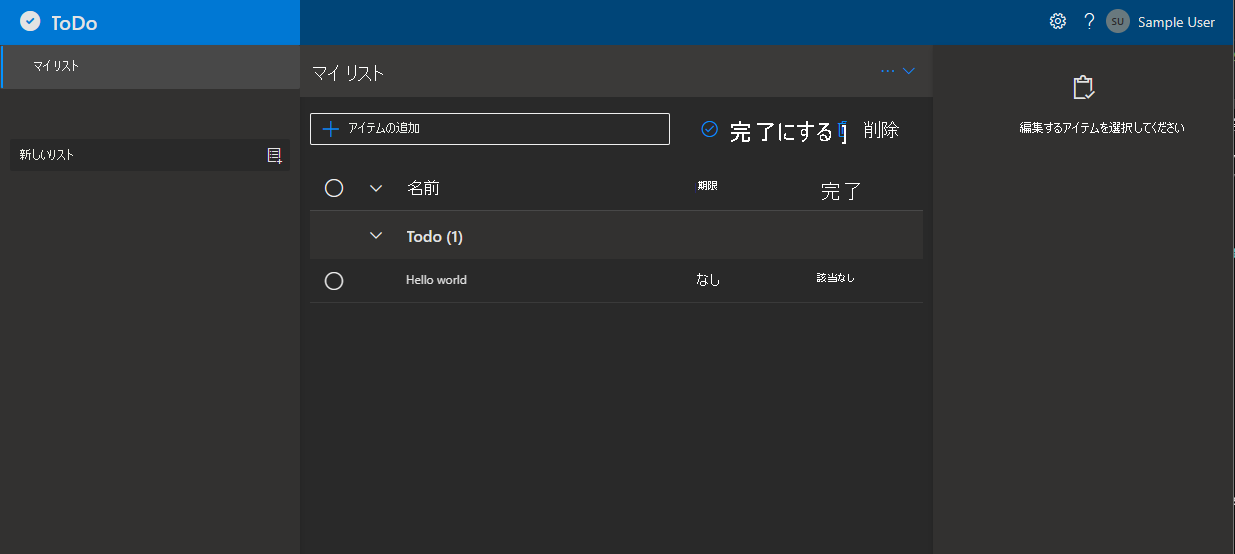1235x554 pixels.
Task: Collapse the Todo (1) group chevron
Action: click(x=376, y=236)
